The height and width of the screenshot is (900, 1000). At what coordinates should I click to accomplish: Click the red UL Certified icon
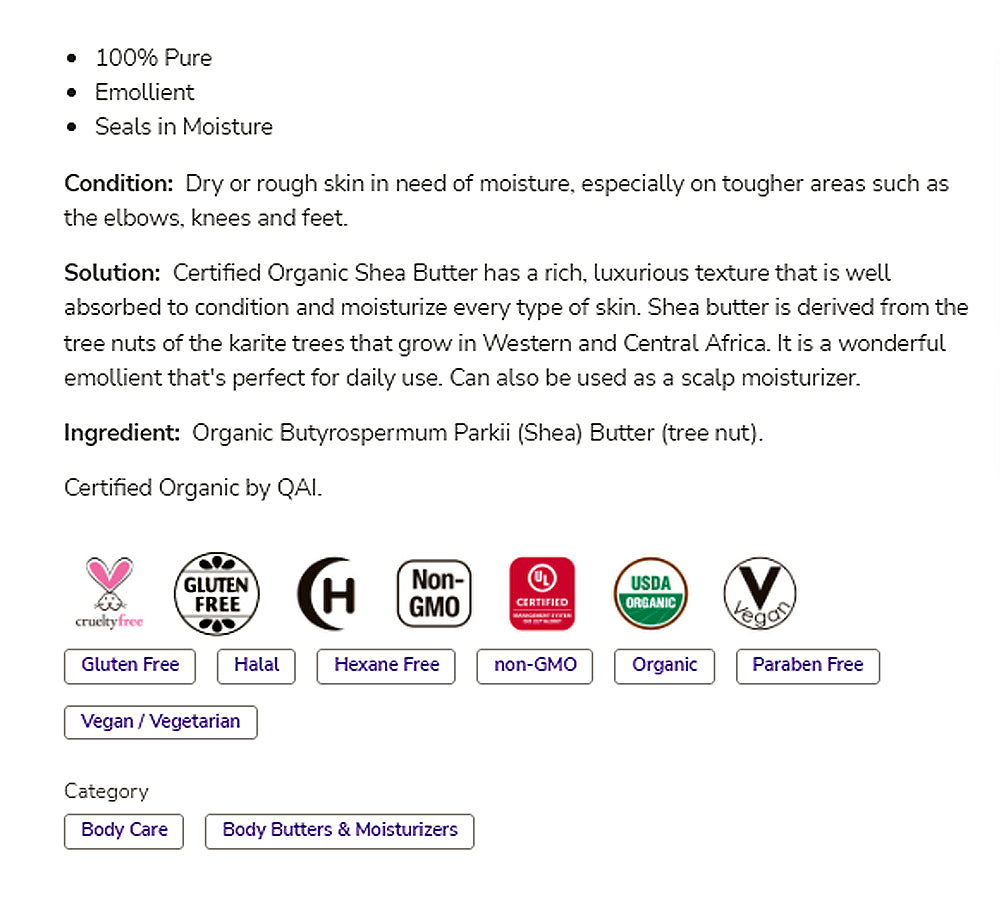click(x=542, y=594)
